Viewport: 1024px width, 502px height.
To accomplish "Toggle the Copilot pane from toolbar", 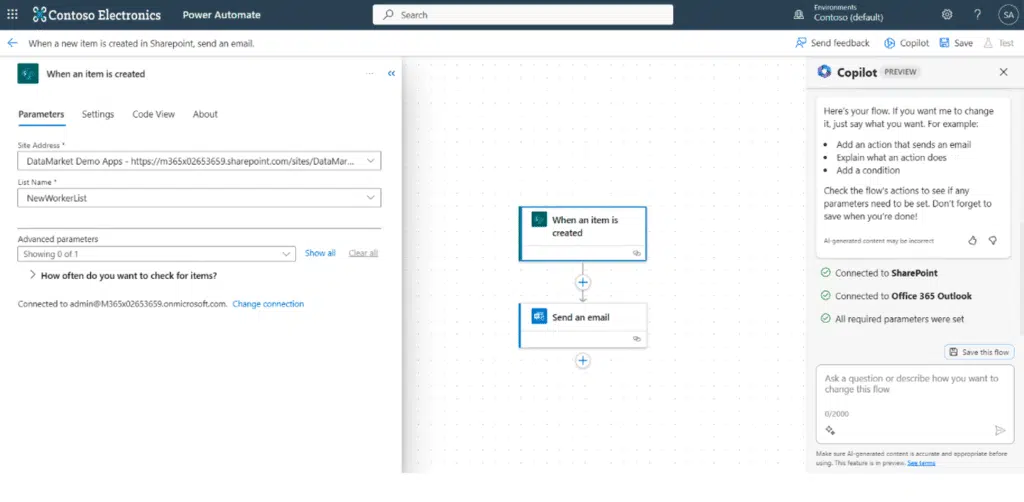I will 906,43.
